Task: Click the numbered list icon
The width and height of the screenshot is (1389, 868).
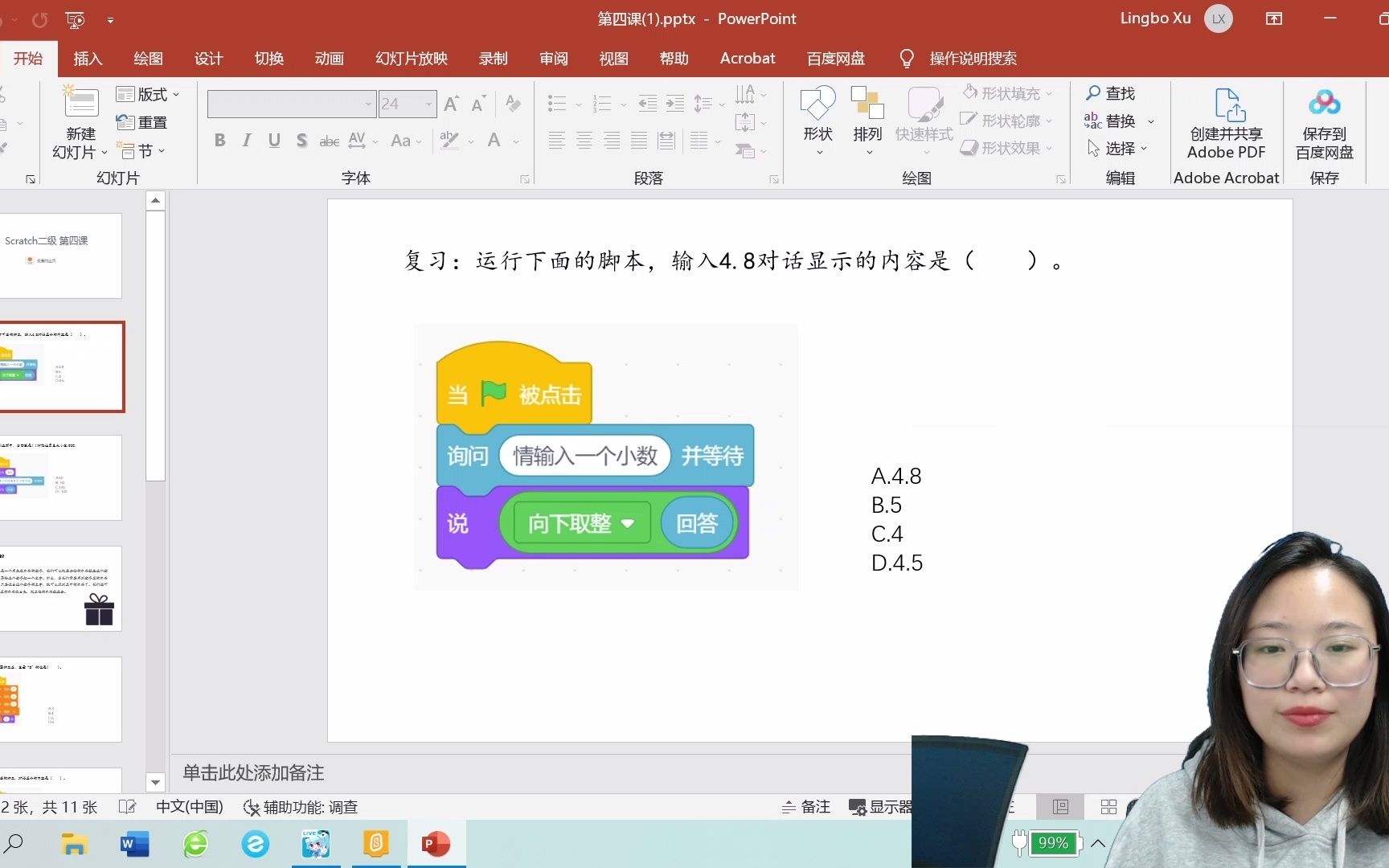Action: pyautogui.click(x=602, y=104)
